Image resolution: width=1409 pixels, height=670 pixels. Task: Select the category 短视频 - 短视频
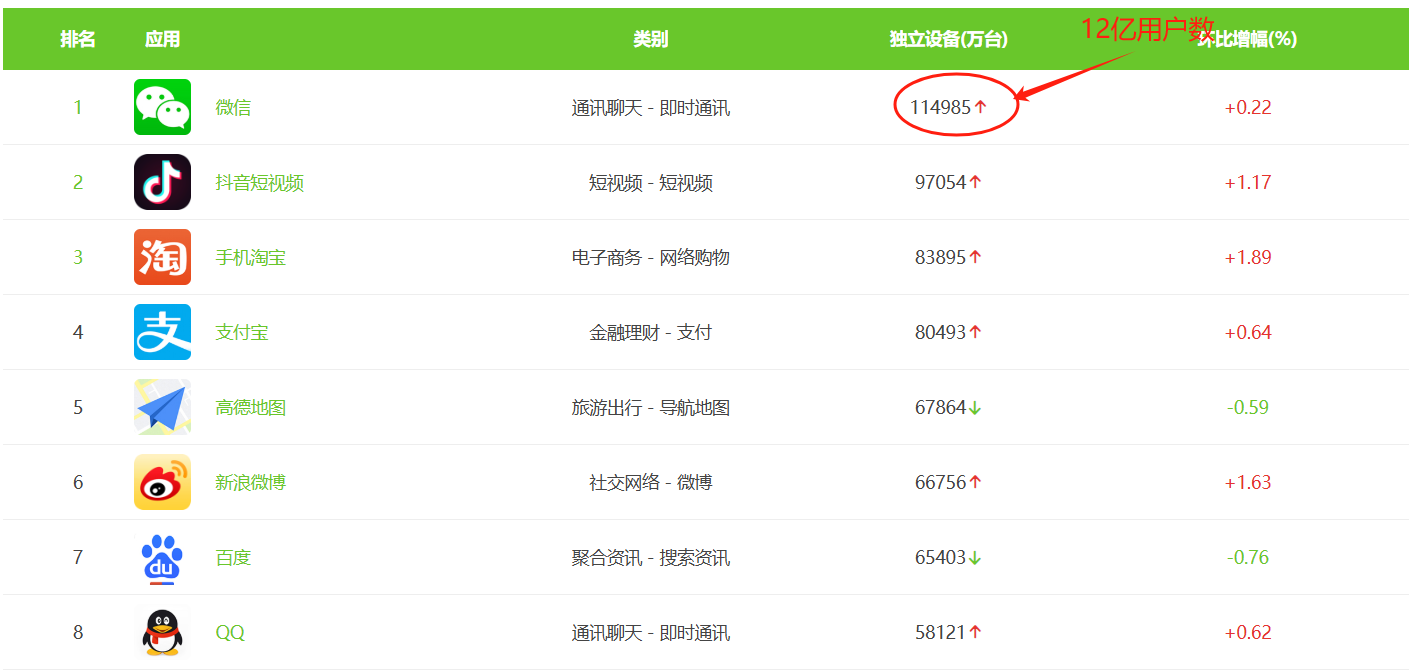point(651,182)
